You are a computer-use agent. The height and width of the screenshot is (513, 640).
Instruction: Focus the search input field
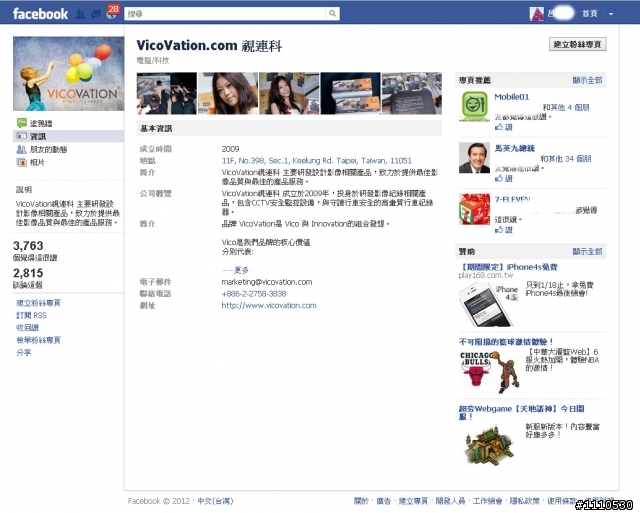pos(225,14)
